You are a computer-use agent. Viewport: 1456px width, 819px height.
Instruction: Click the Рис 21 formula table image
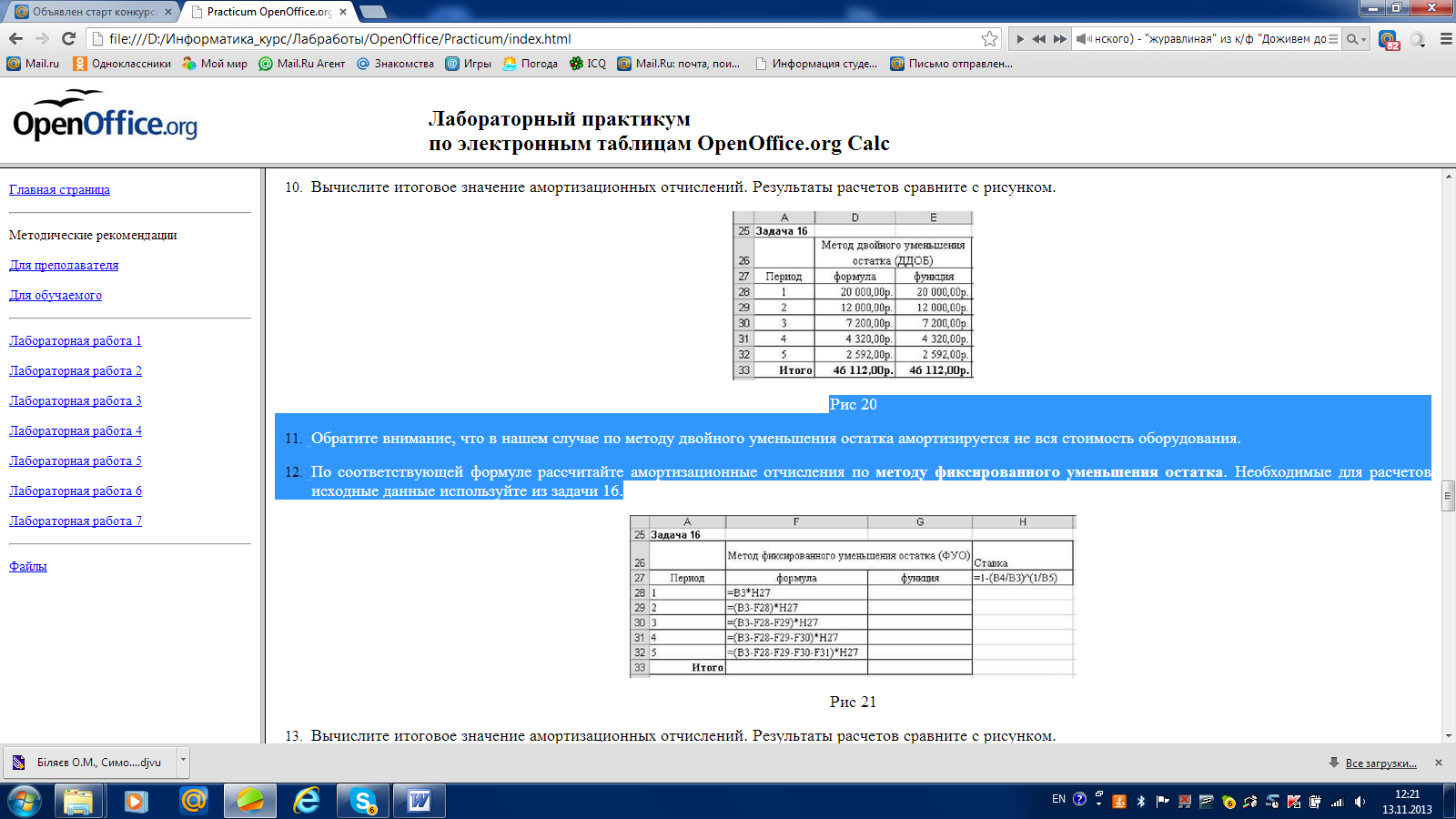(x=853, y=596)
